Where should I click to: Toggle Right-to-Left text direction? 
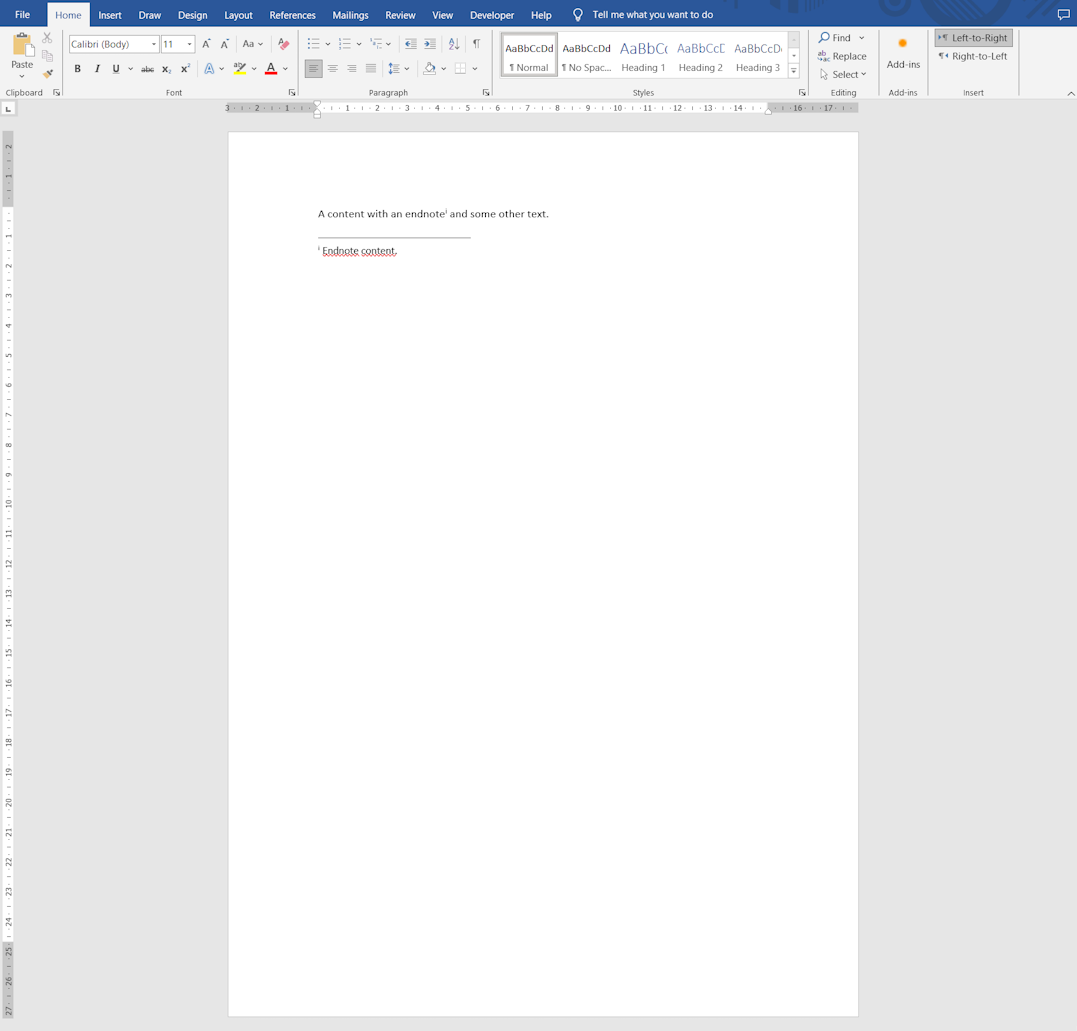click(x=973, y=56)
